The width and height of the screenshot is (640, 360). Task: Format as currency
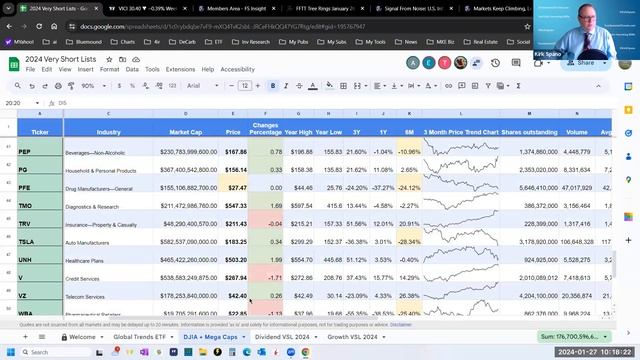(119, 86)
